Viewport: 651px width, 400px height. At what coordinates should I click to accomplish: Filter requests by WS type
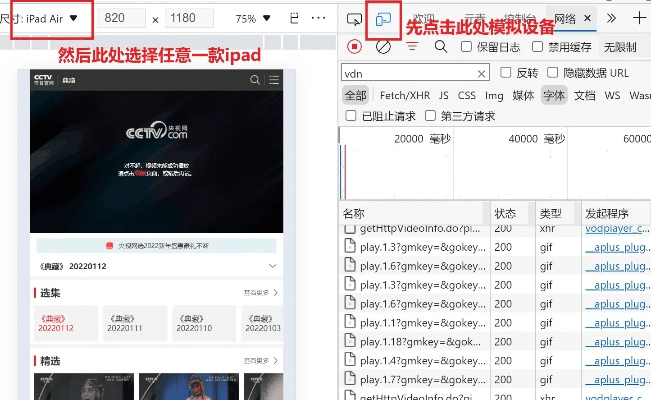(612, 96)
